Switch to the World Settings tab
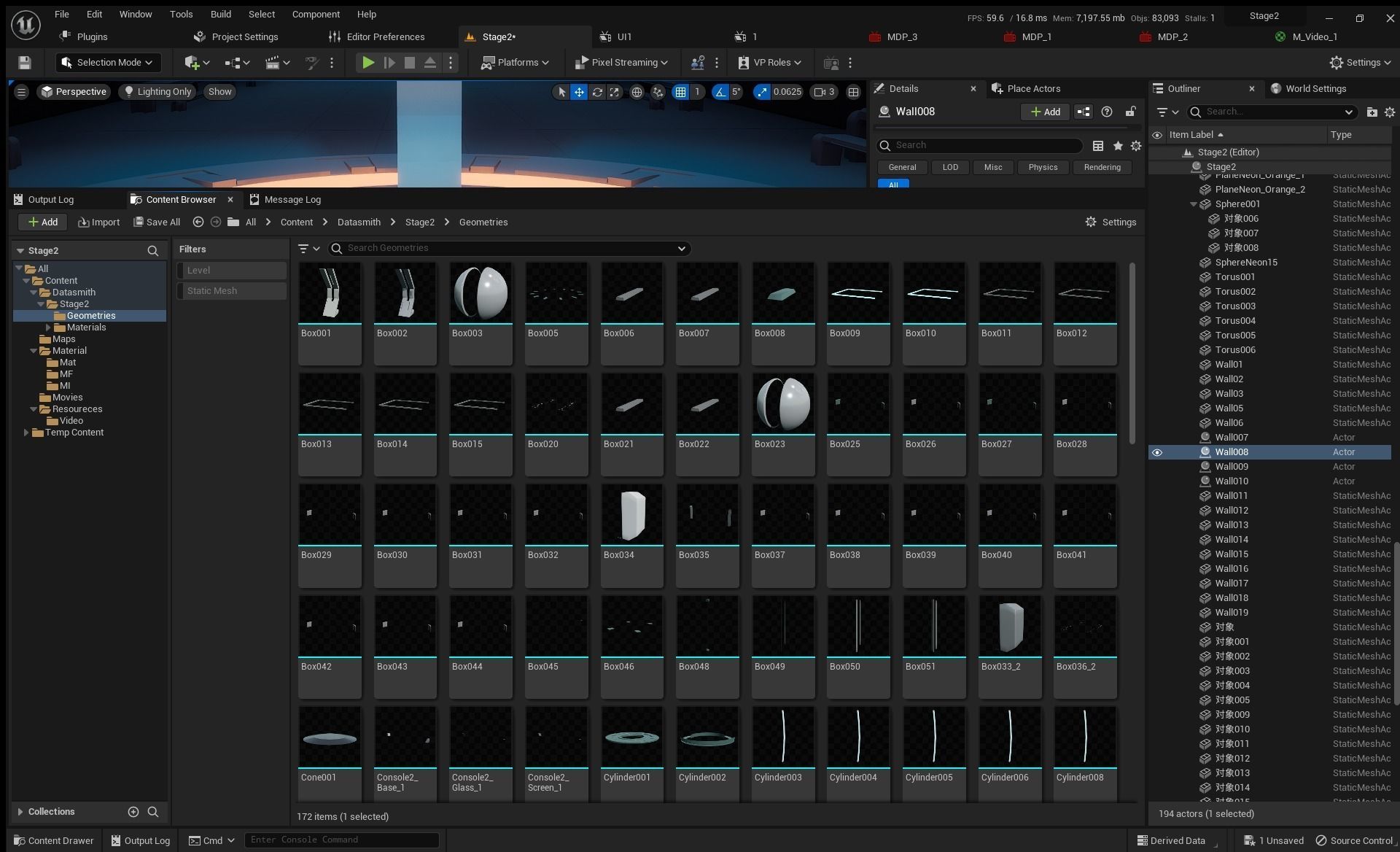 [x=1315, y=88]
